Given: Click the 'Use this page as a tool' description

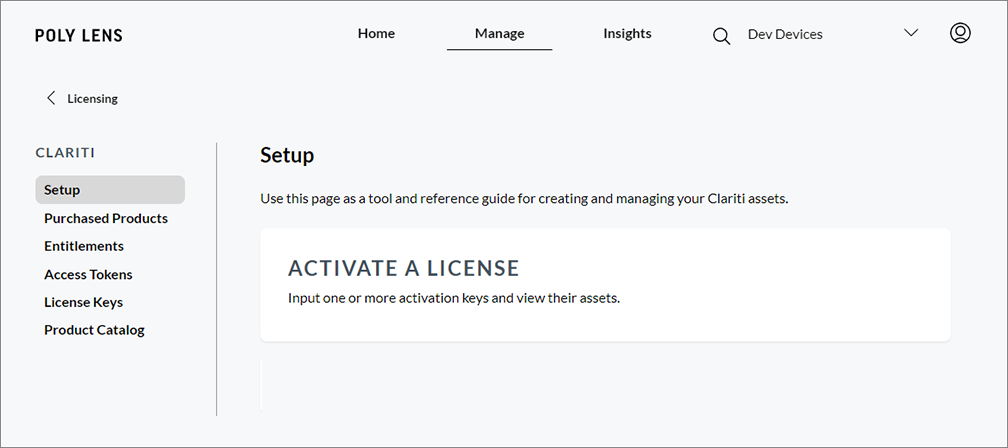Looking at the screenshot, I should click(x=524, y=199).
